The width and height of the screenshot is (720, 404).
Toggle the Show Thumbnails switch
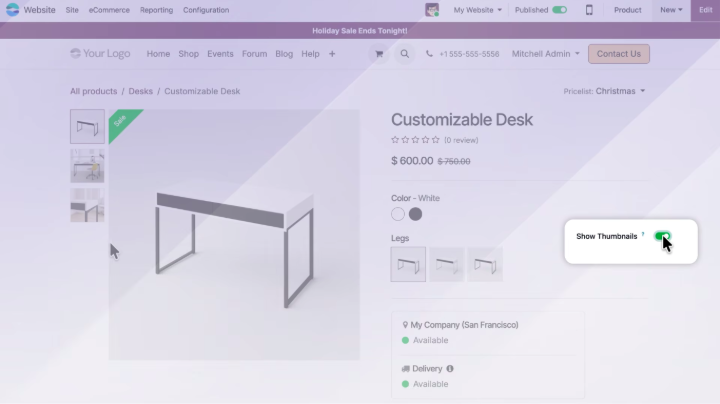point(663,236)
